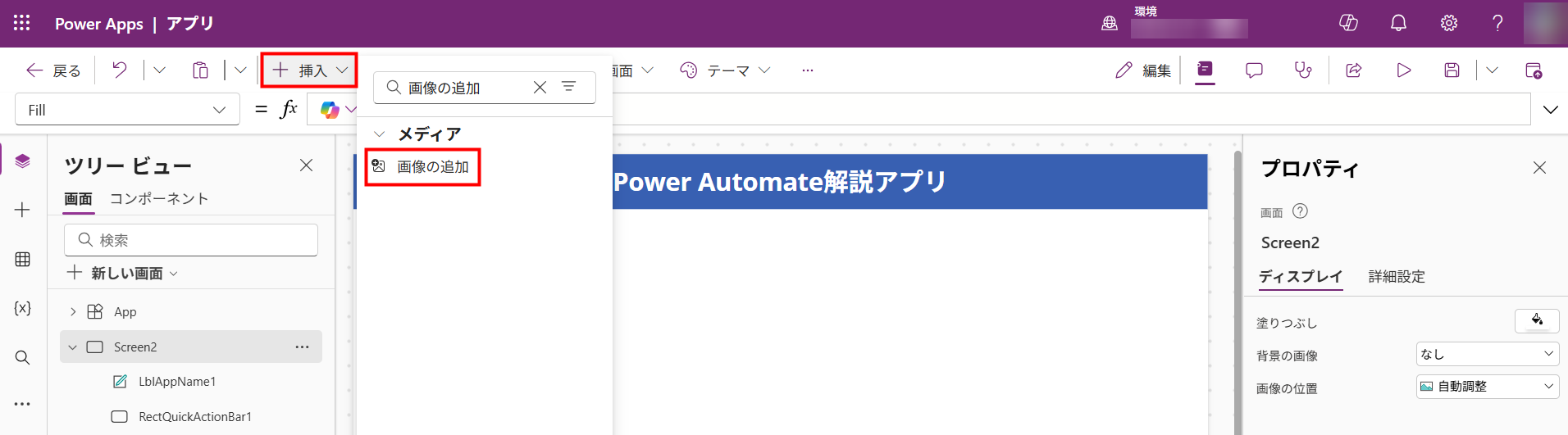The width and height of the screenshot is (1568, 435).
Task: Open the 画像の位置 dropdown
Action: click(1487, 387)
